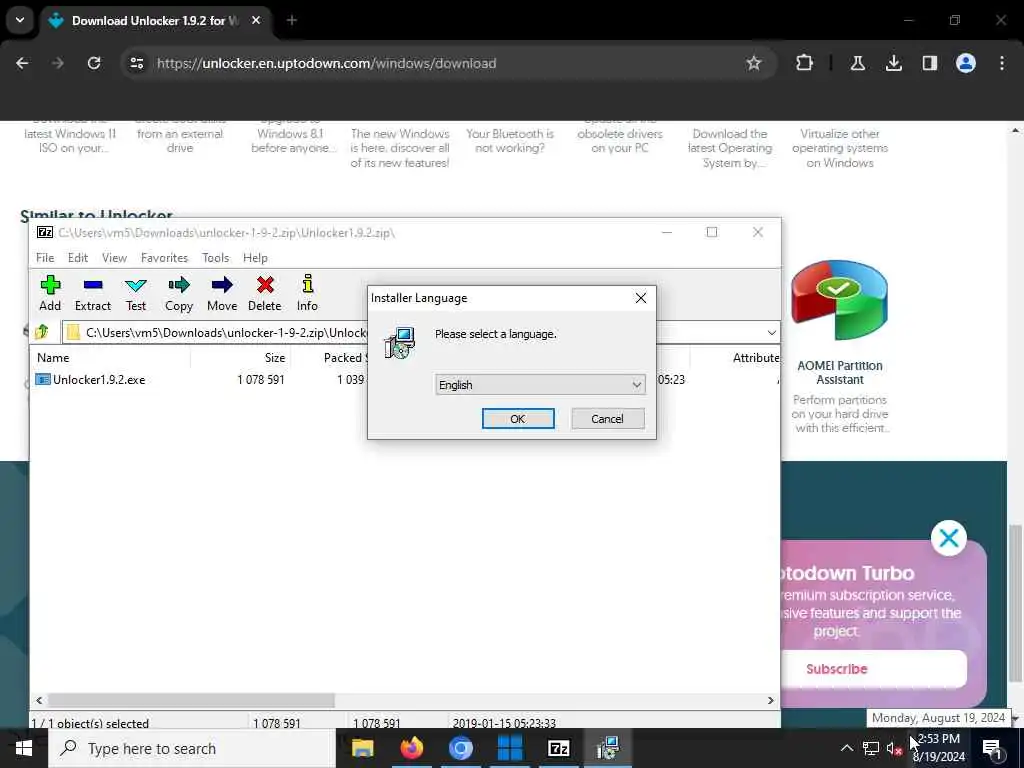Open the Help menu in 7-Zip
Viewport: 1024px width, 768px height.
pyautogui.click(x=255, y=258)
